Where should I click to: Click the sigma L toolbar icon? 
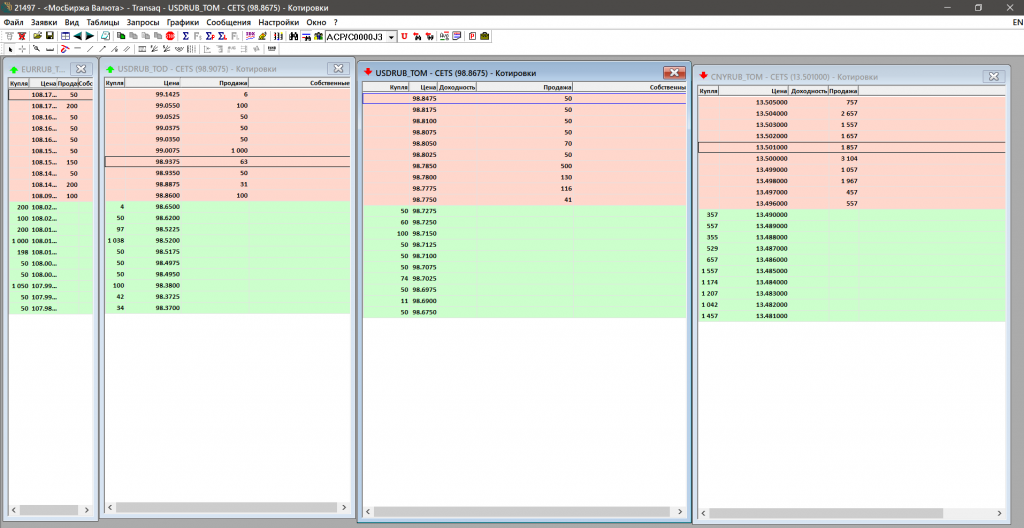click(x=223, y=36)
